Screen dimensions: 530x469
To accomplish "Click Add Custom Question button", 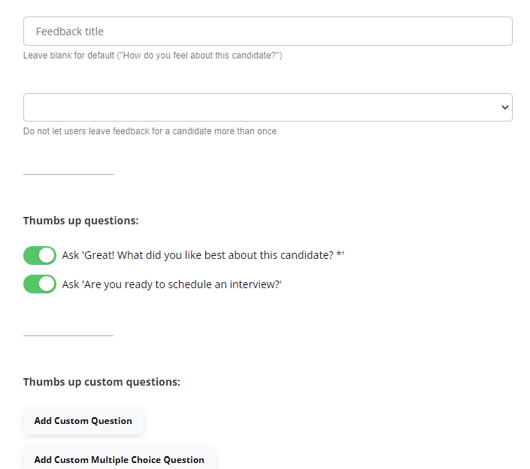I will 83,421.
